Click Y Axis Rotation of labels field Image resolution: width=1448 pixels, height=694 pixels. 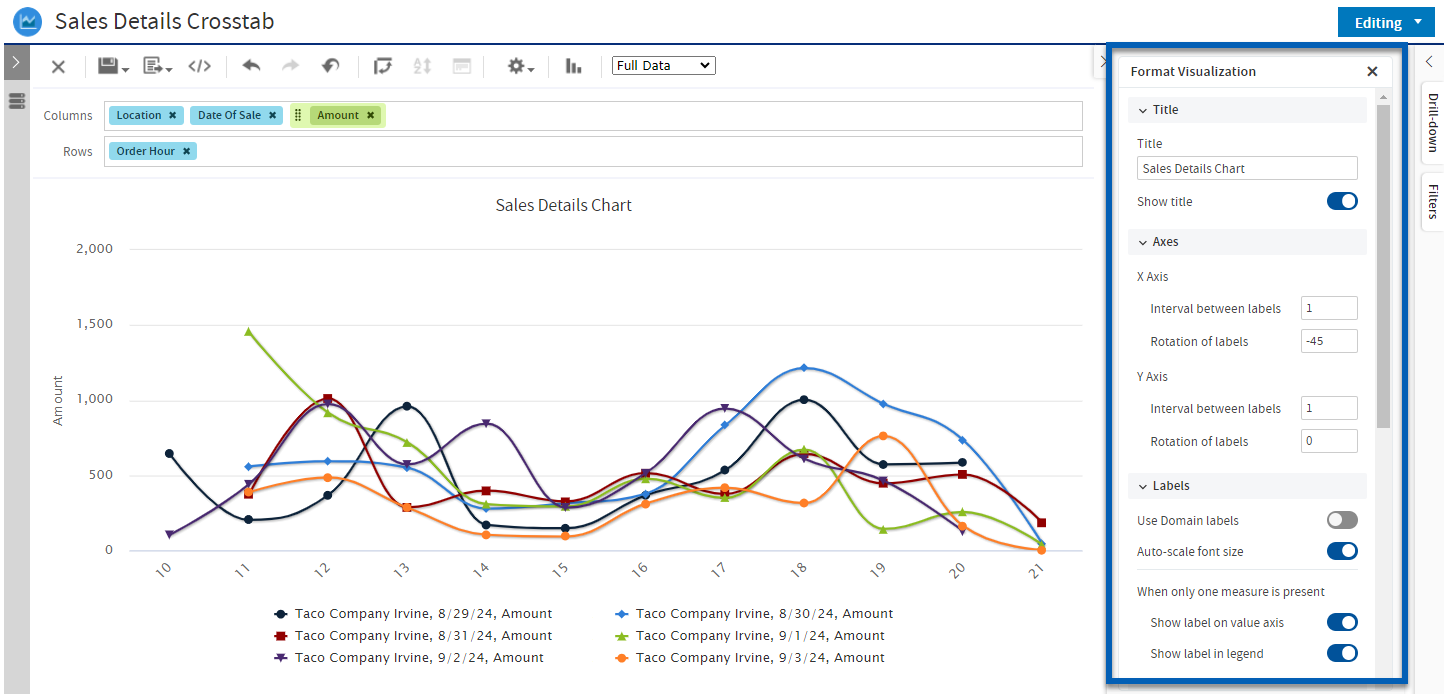pos(1329,441)
